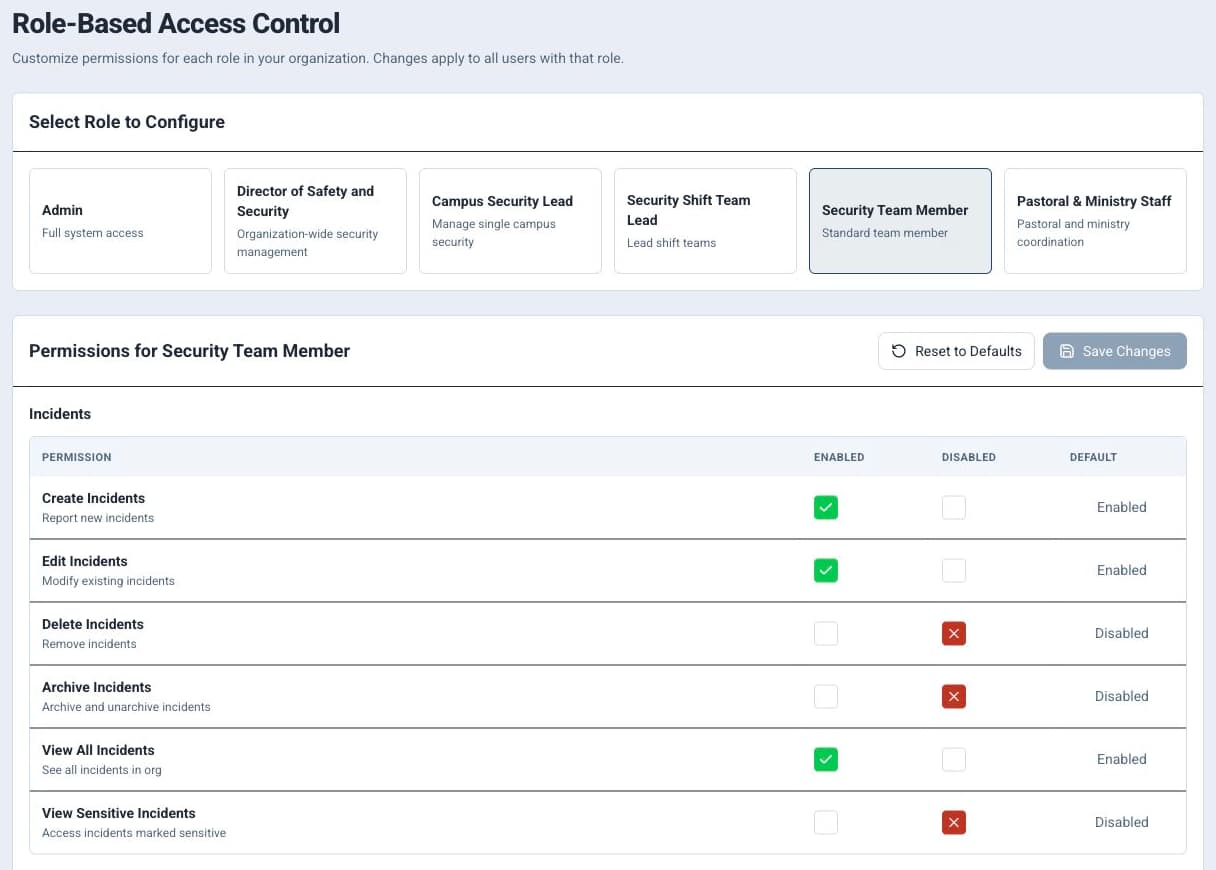1216x870 pixels.
Task: Click the Incidents section heading
Action: click(x=60, y=414)
